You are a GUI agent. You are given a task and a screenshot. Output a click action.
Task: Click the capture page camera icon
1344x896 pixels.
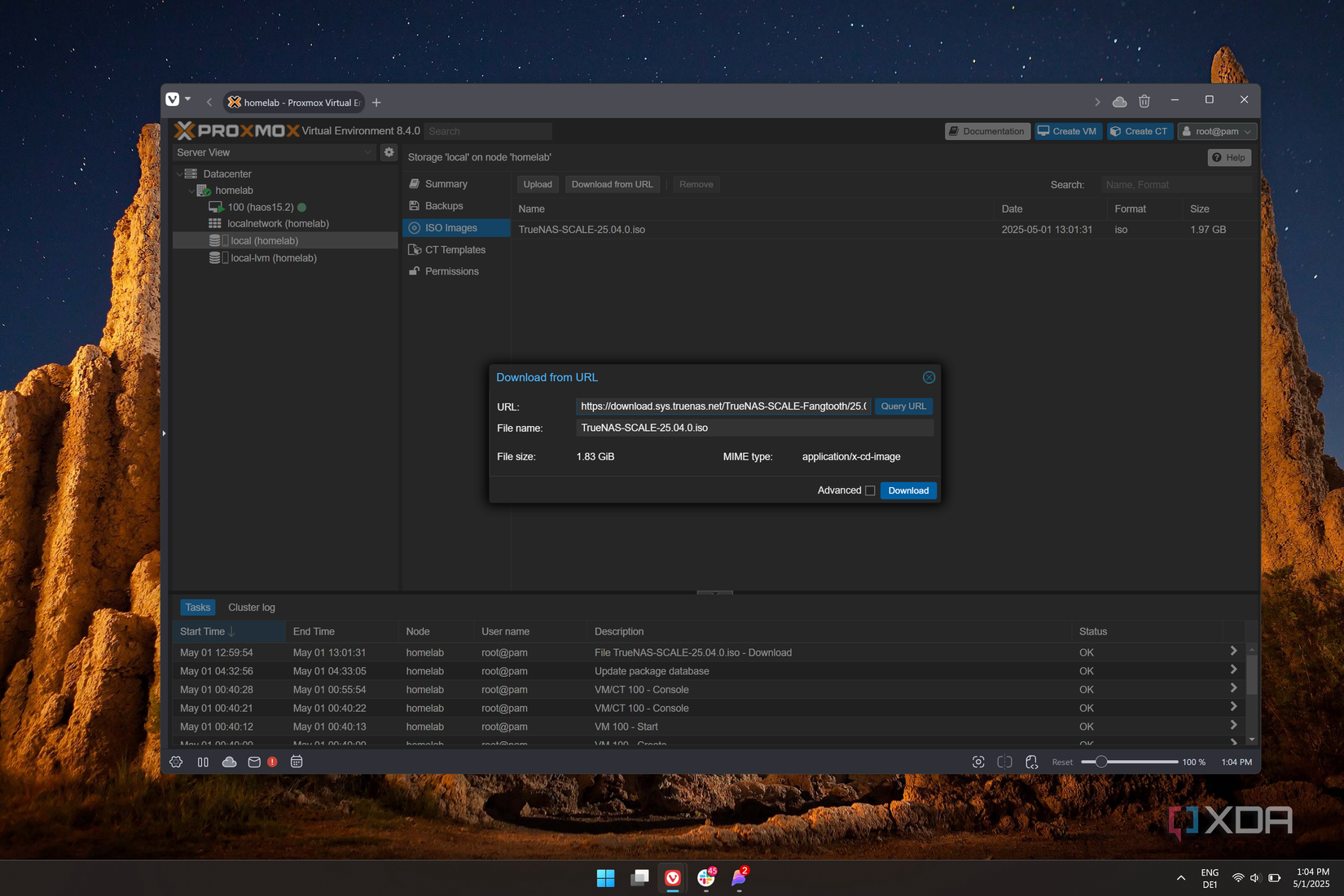[x=978, y=762]
